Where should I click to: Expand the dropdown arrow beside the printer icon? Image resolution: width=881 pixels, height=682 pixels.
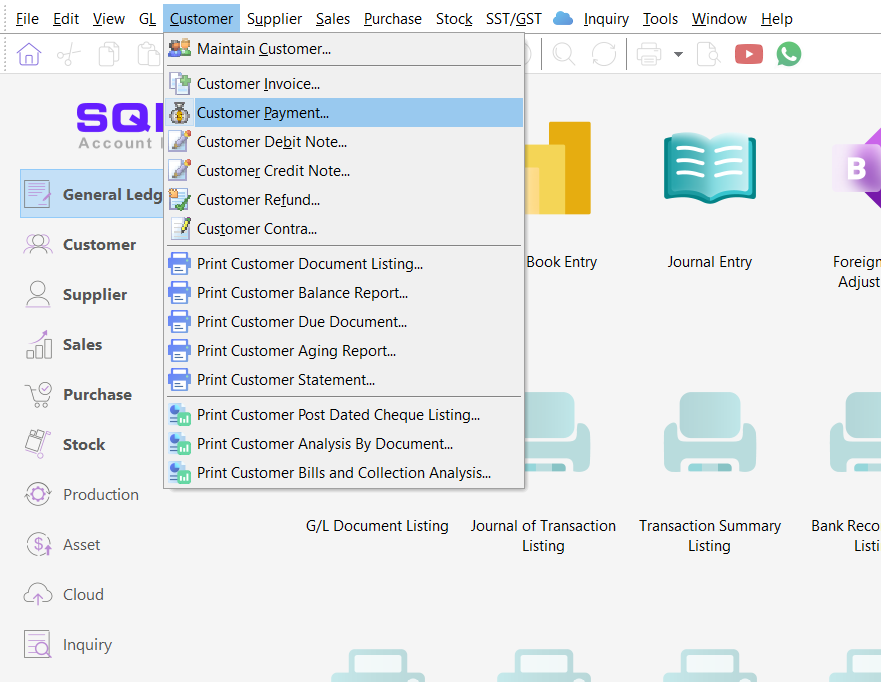tap(678, 54)
